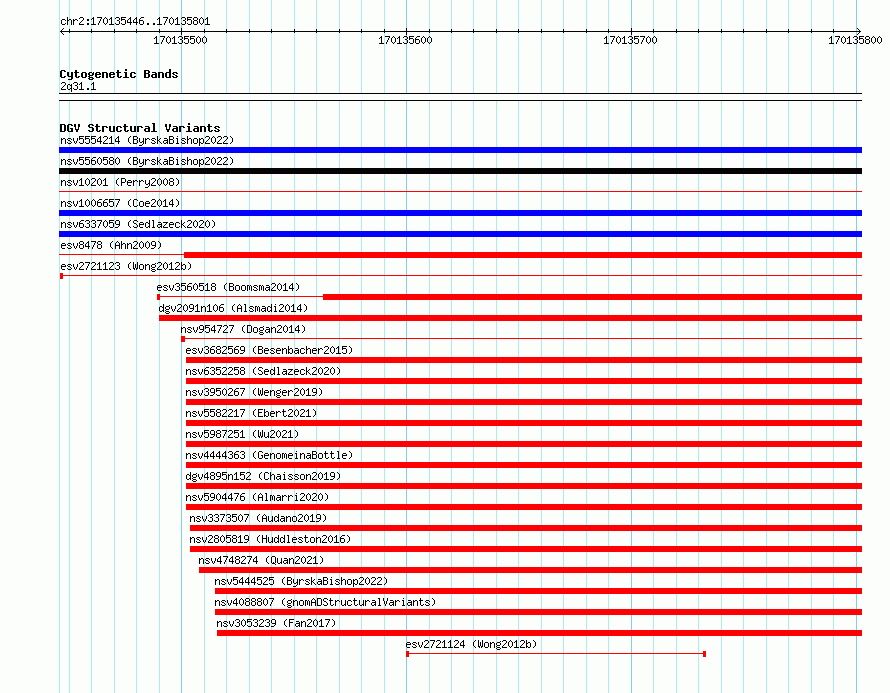Click the black bar under nsv5560580
Screen dimensions: 890x693
point(460,171)
